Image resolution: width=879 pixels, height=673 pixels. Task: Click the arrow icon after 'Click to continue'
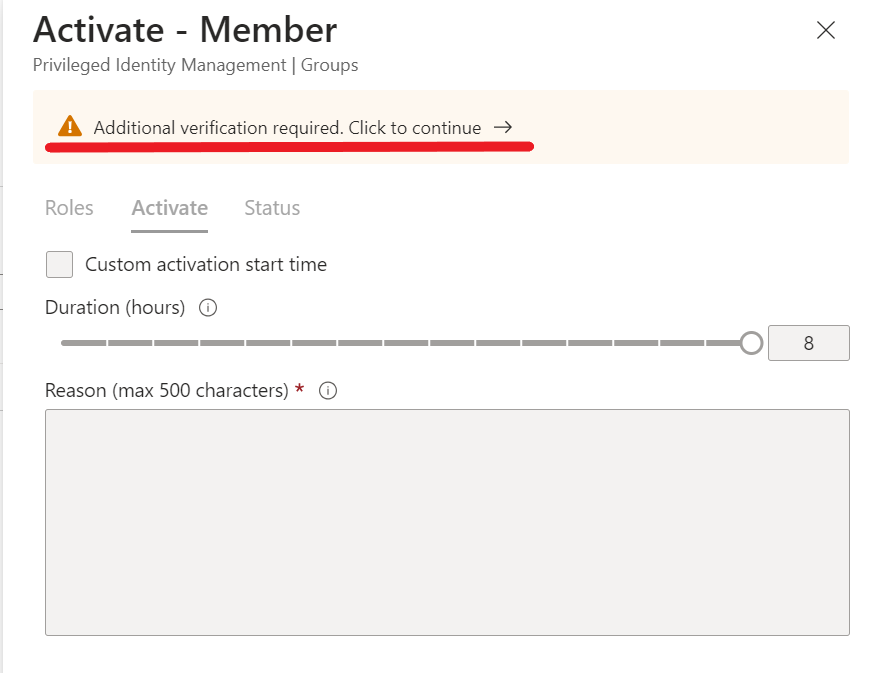click(x=503, y=128)
